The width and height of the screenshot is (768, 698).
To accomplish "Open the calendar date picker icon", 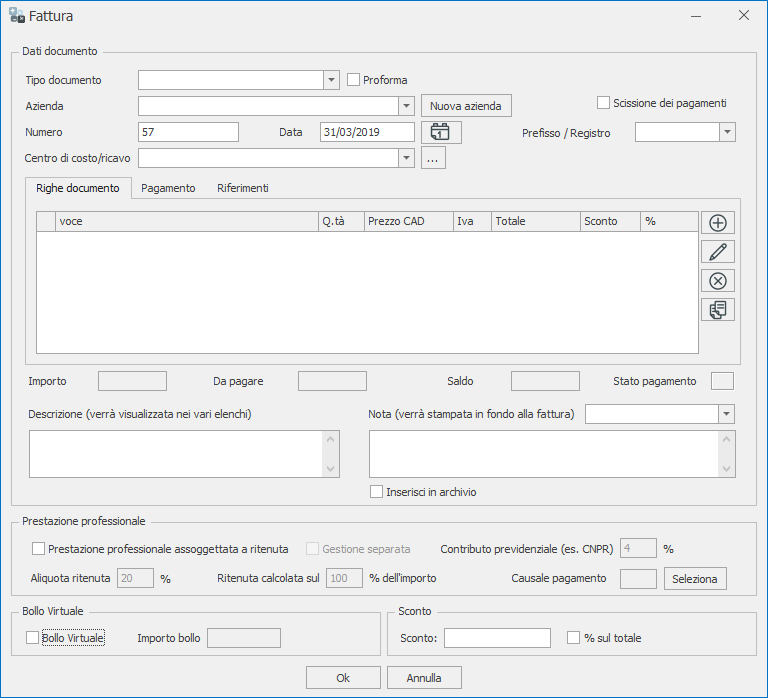I will 441,132.
